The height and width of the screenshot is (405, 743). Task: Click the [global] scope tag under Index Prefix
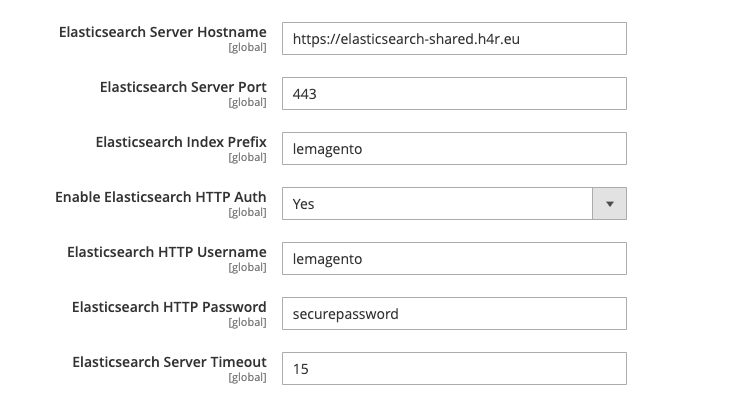point(247,157)
